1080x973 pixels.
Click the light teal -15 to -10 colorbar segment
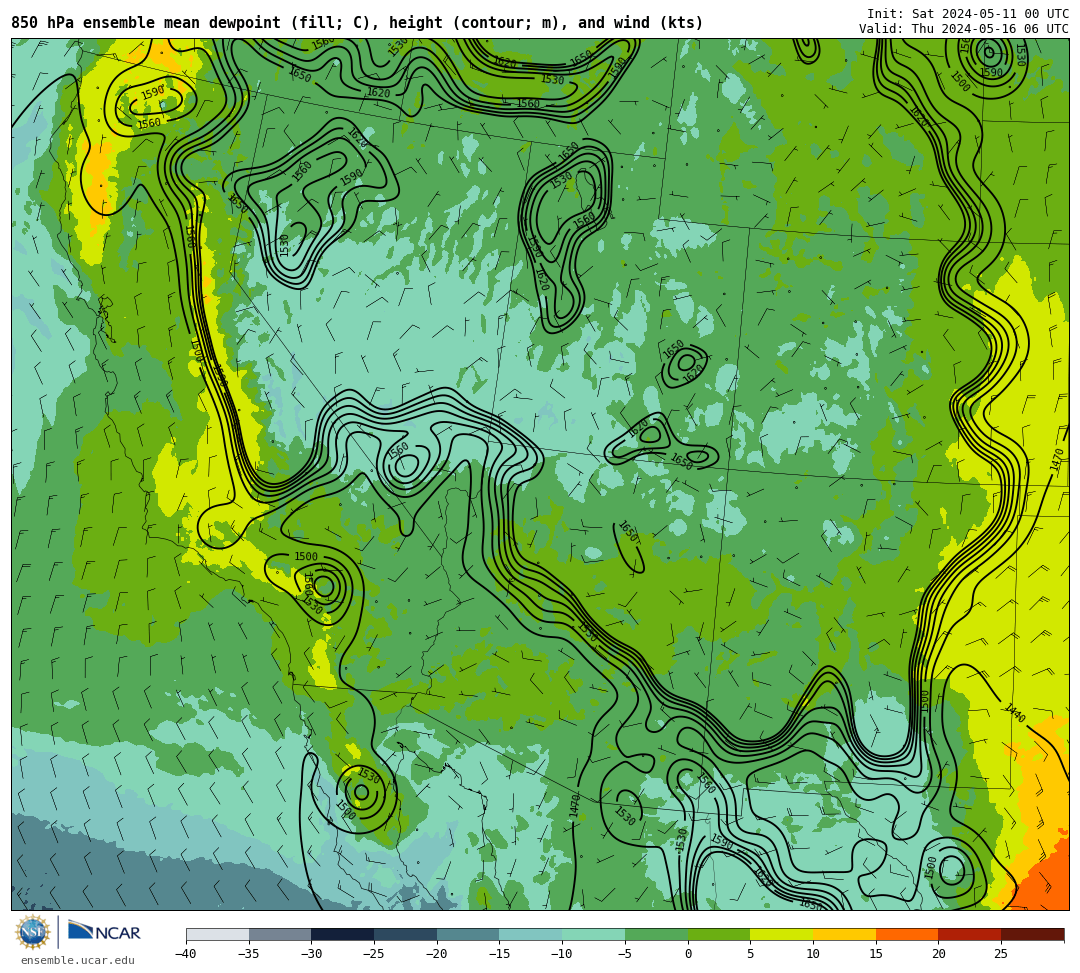[x=531, y=934]
